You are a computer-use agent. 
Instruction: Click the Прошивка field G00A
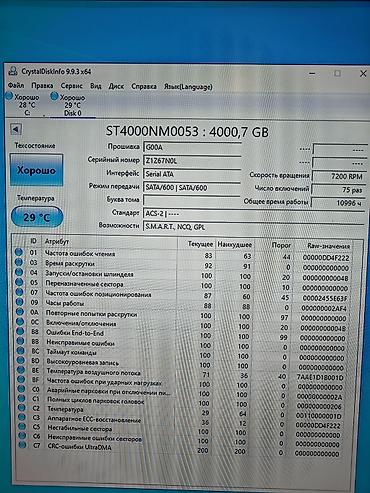pos(192,147)
